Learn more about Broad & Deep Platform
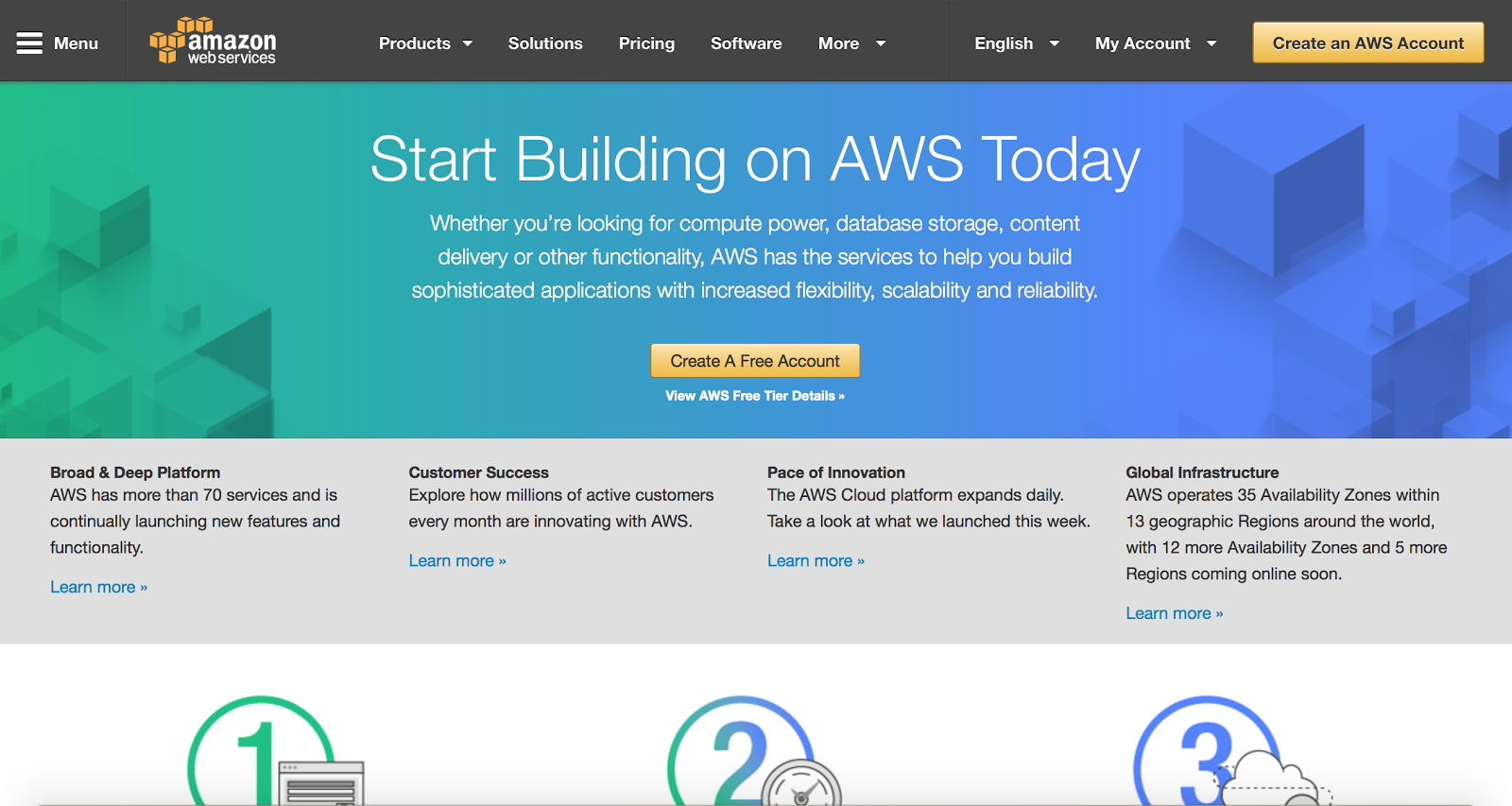1512x806 pixels. pyautogui.click(x=99, y=587)
